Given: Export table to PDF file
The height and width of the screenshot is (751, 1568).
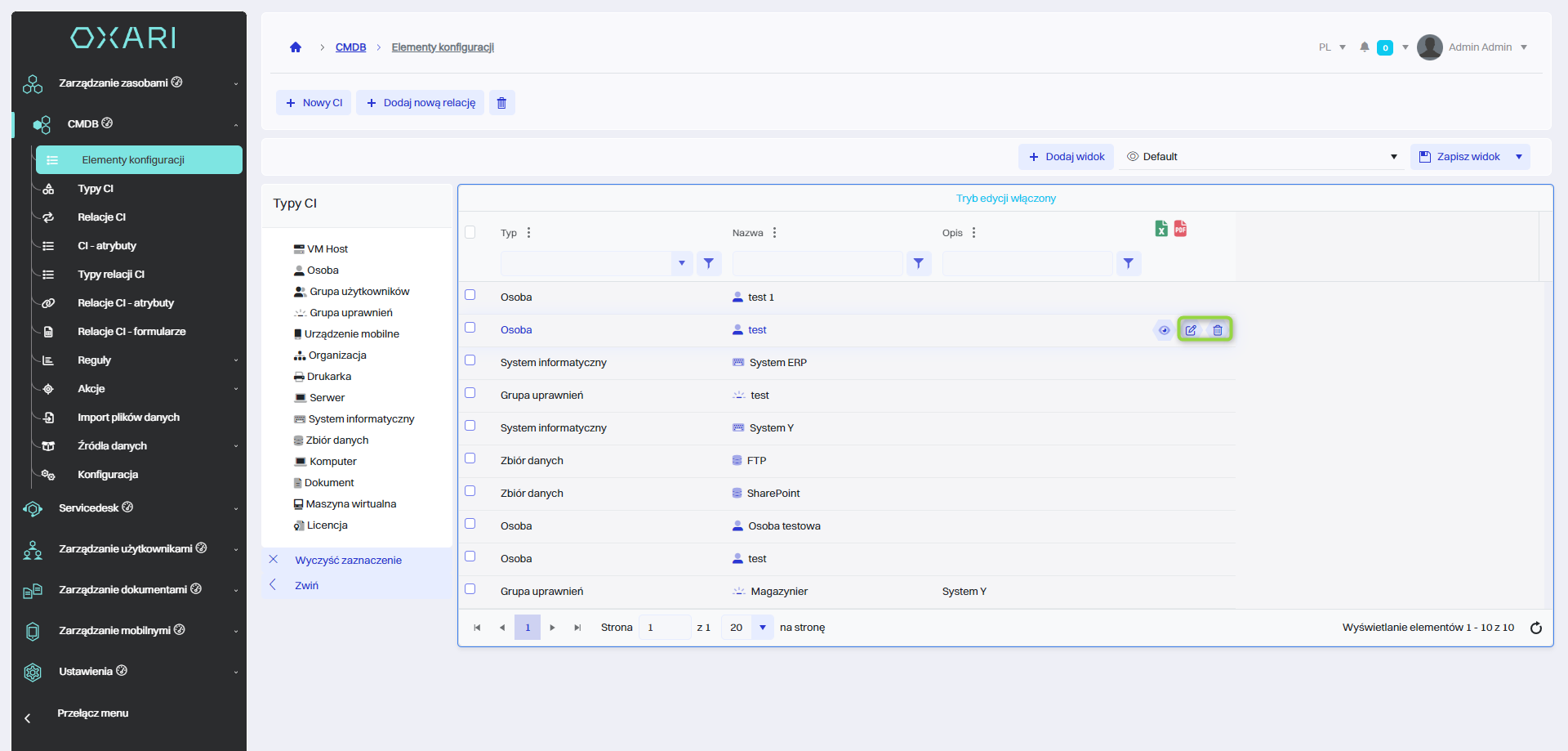Looking at the screenshot, I should [x=1180, y=229].
